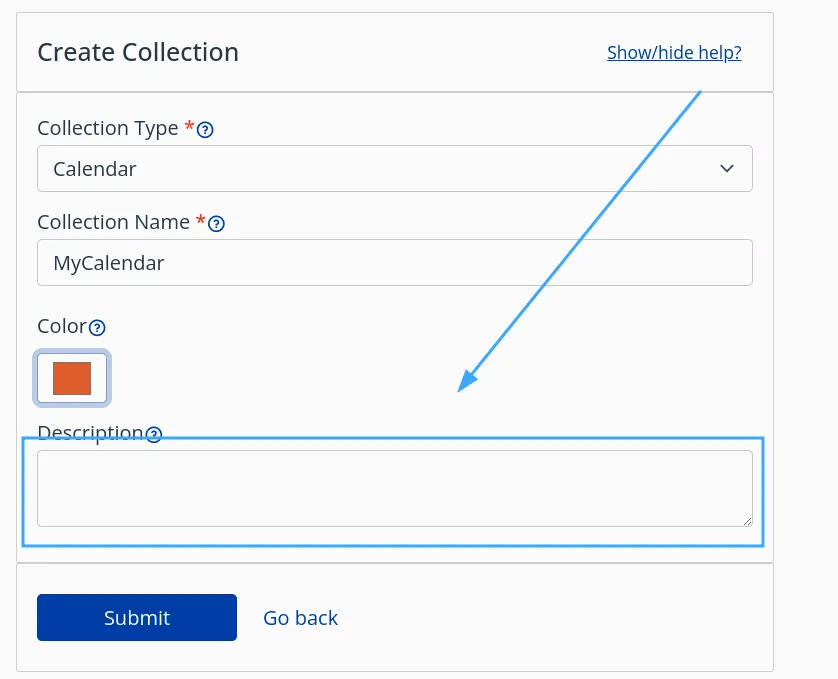Open the color picker swatch
The image size is (838, 679).
[71, 378]
